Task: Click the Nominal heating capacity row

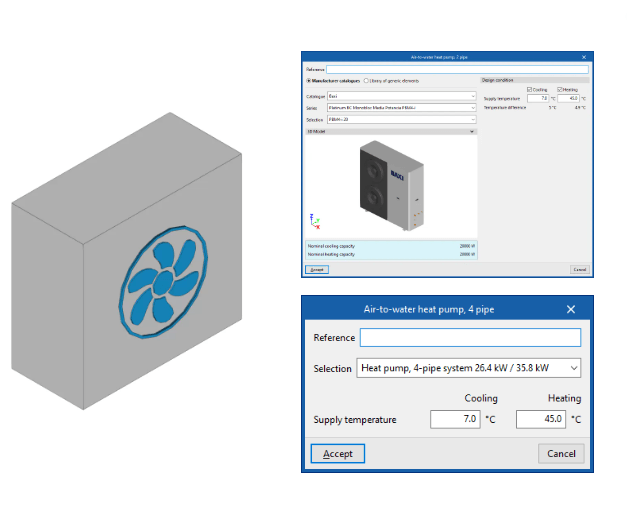Action: 391,254
